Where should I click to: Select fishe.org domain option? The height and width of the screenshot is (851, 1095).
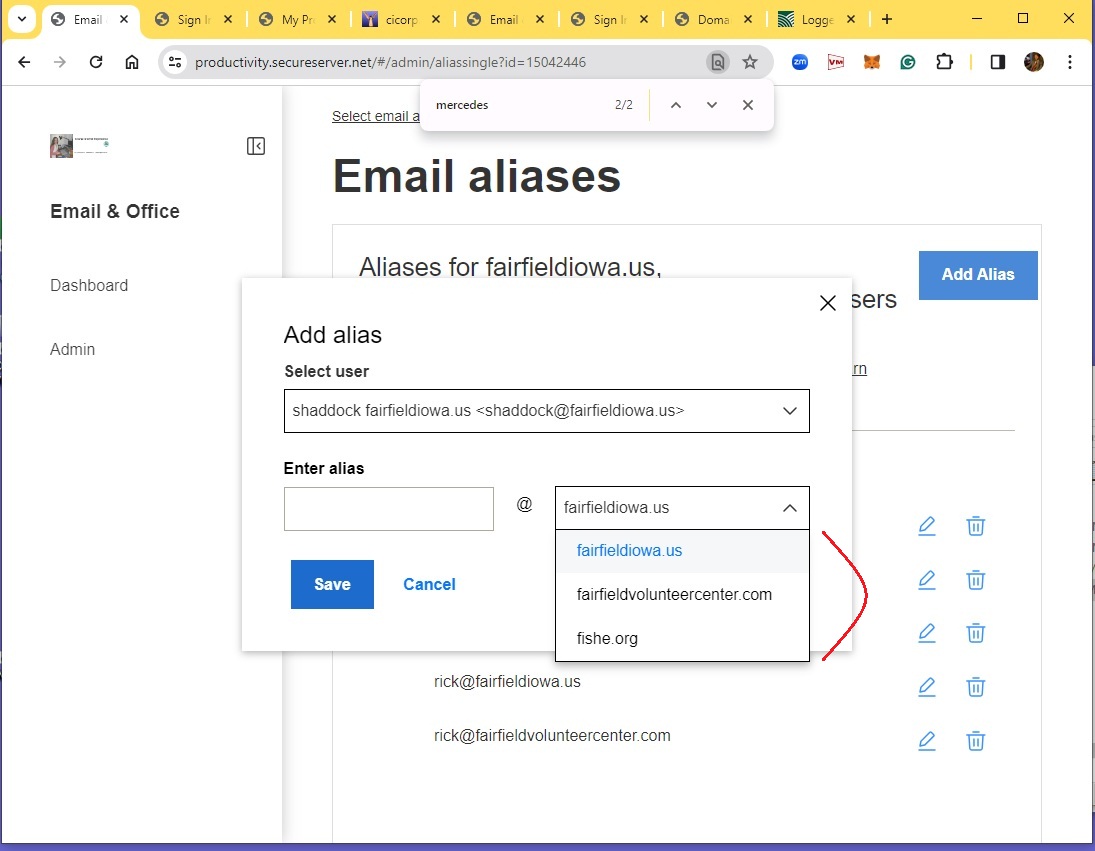point(607,639)
